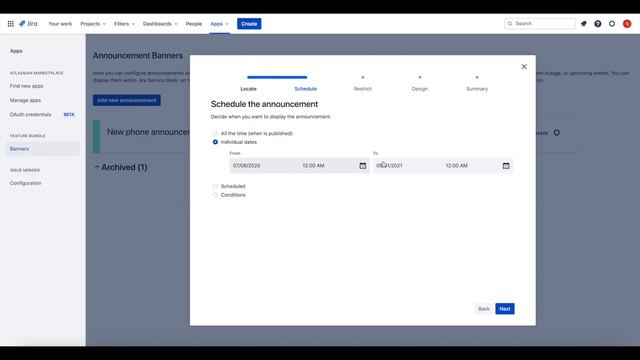Click the Announcement Banners heading
Screen dimensions: 640x360
138,56
